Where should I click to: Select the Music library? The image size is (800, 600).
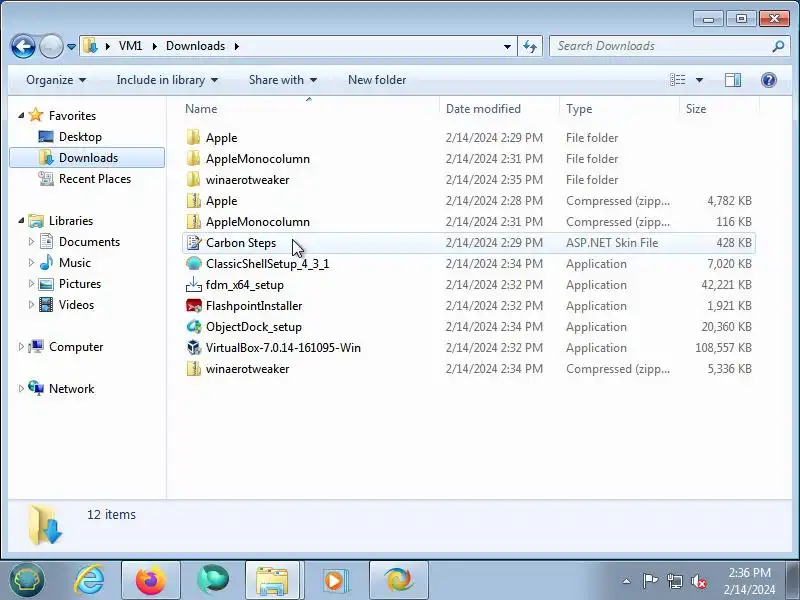coord(65,263)
